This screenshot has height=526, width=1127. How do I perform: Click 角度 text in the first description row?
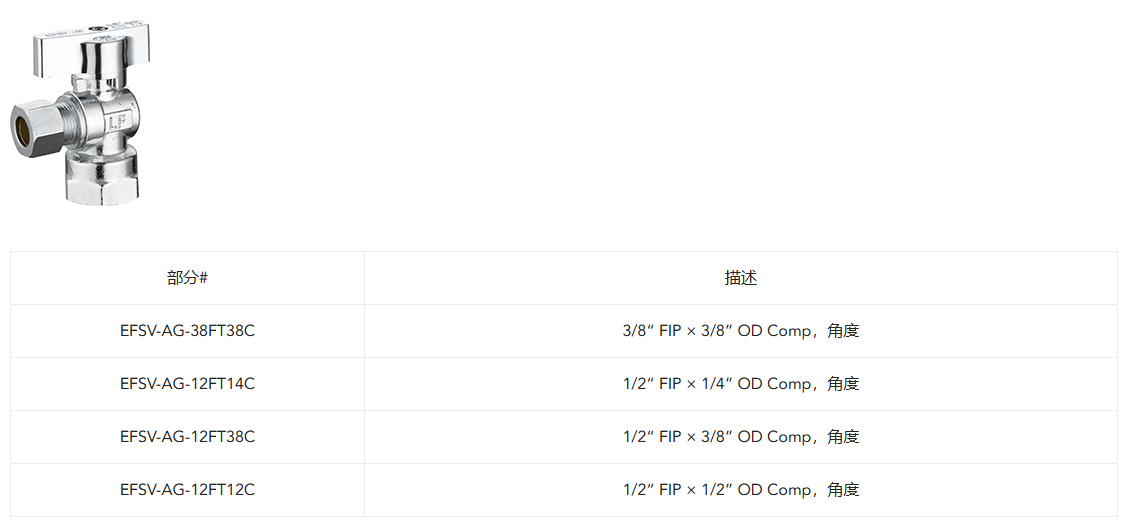pyautogui.click(x=843, y=331)
